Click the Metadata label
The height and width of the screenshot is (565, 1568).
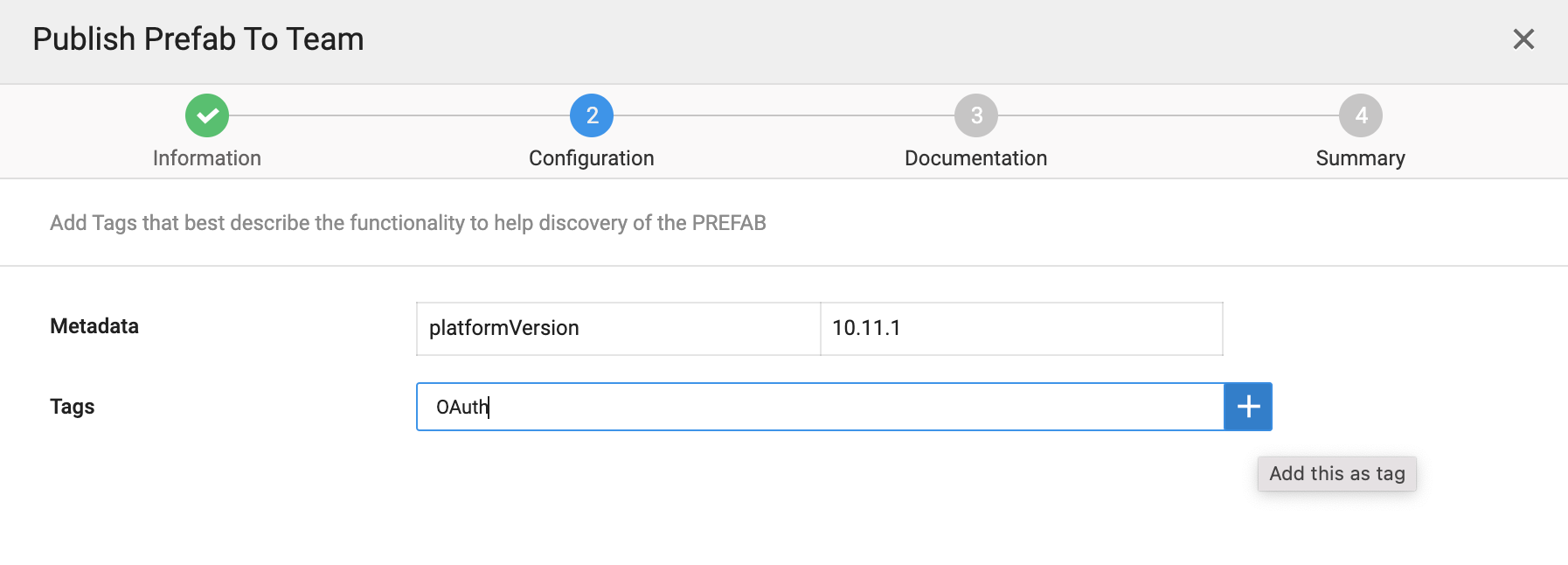pos(94,326)
